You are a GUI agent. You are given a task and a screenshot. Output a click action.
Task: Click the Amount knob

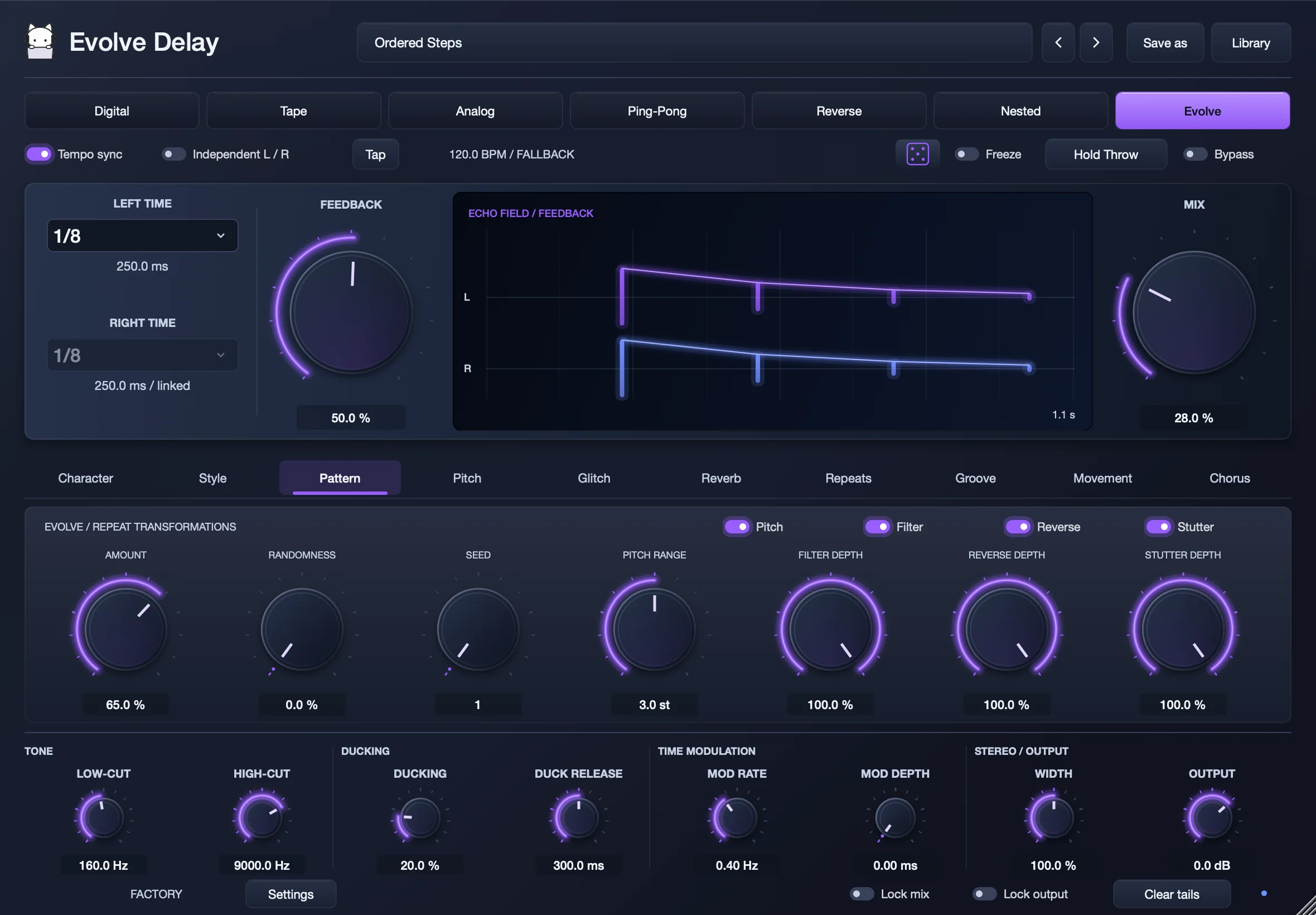point(125,629)
